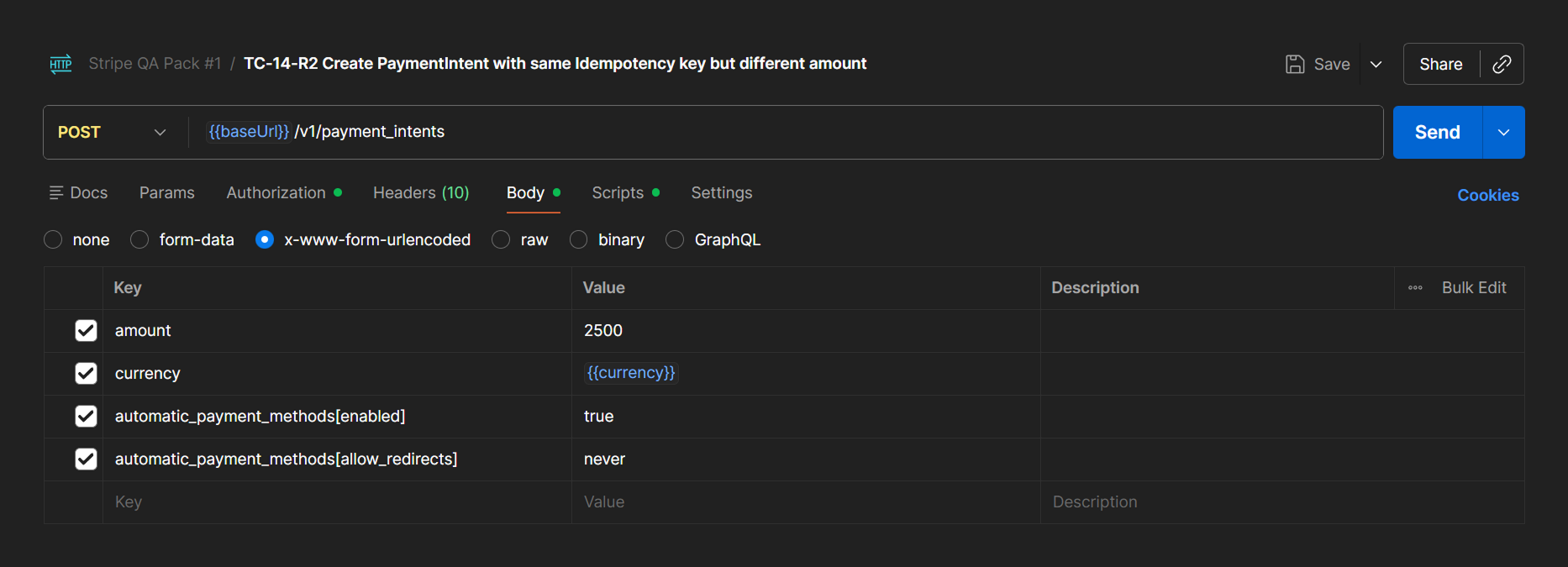
Task: Select the Body tab
Action: (533, 192)
